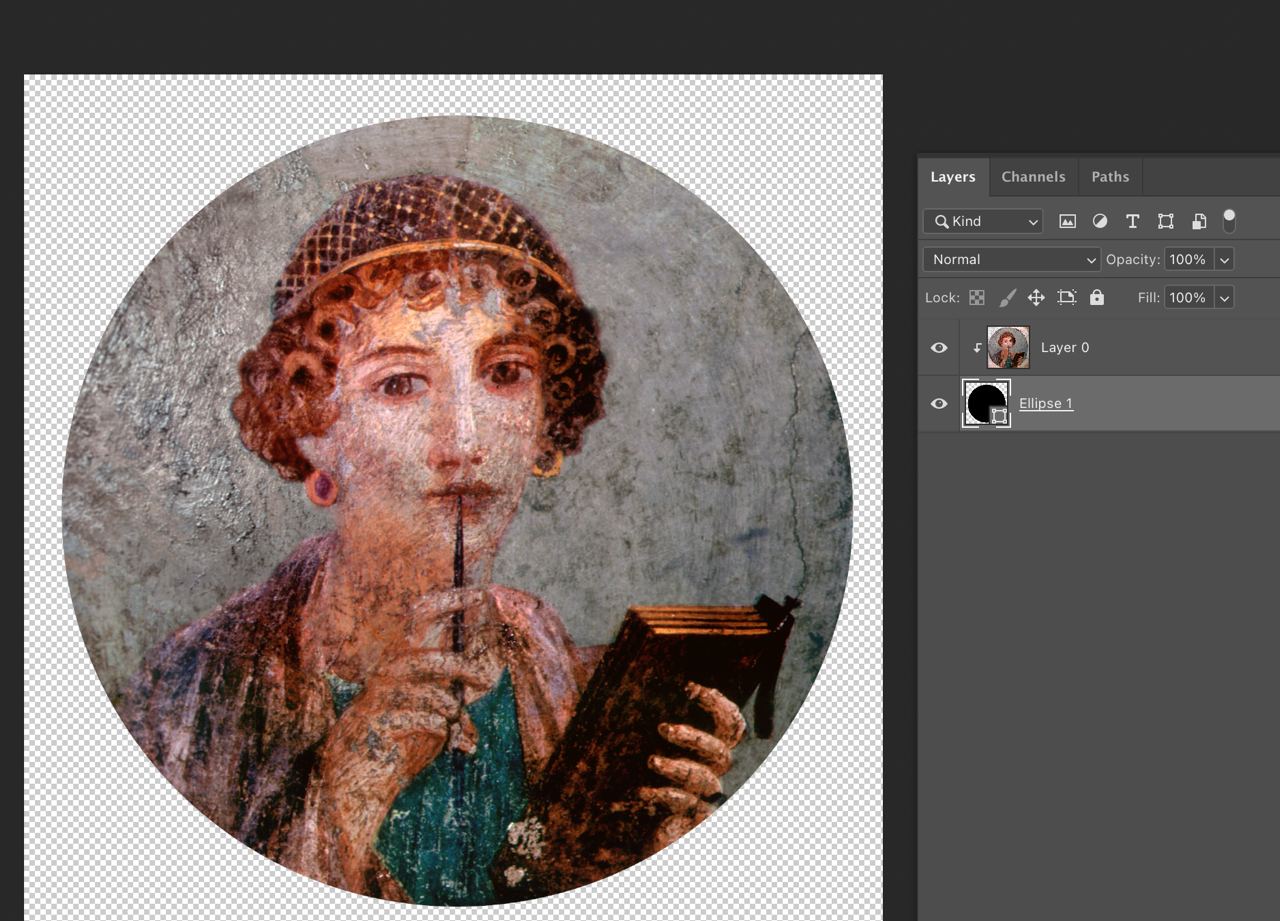Open the Kind filter dropdown
Image resolution: width=1280 pixels, height=921 pixels.
pyautogui.click(x=983, y=221)
